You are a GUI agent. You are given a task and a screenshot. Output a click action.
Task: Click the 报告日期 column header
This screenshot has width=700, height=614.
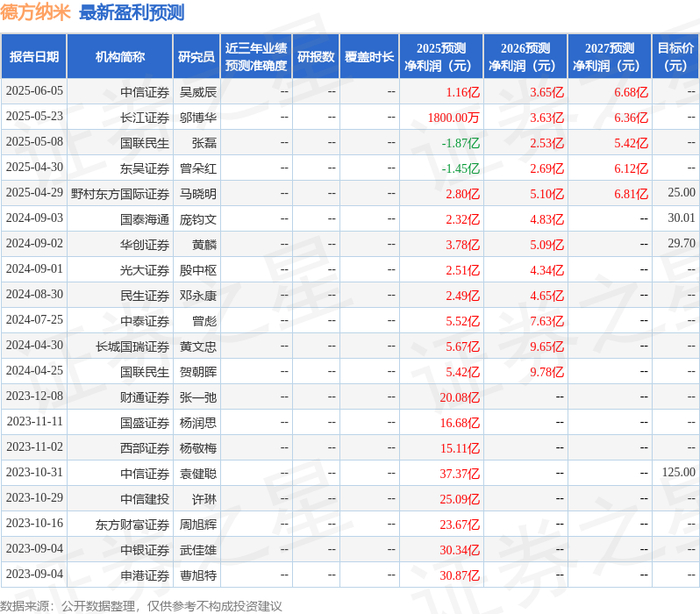pos(34,57)
